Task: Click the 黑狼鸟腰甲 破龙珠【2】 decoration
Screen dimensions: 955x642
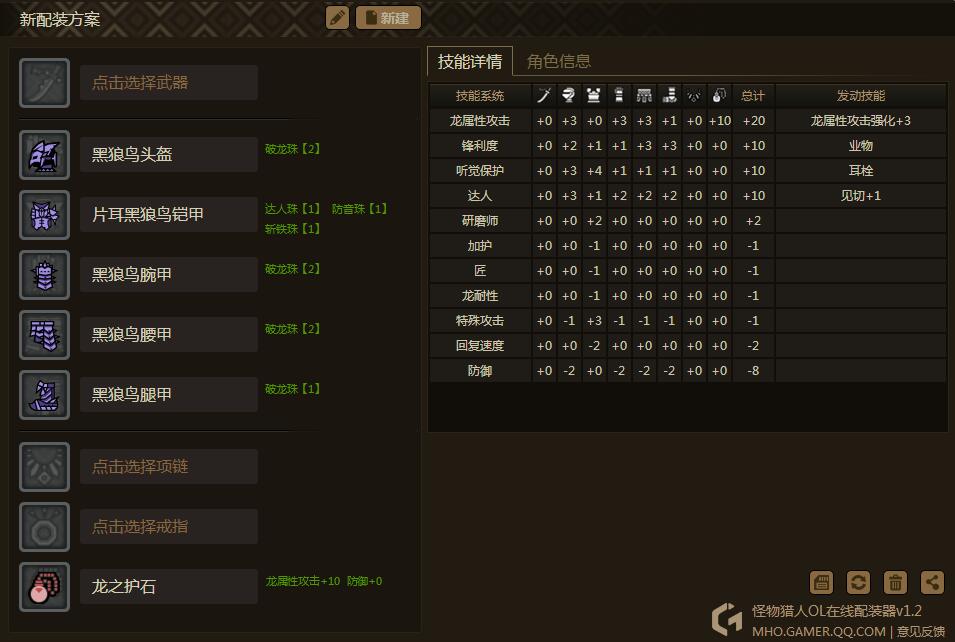Action: click(292, 329)
